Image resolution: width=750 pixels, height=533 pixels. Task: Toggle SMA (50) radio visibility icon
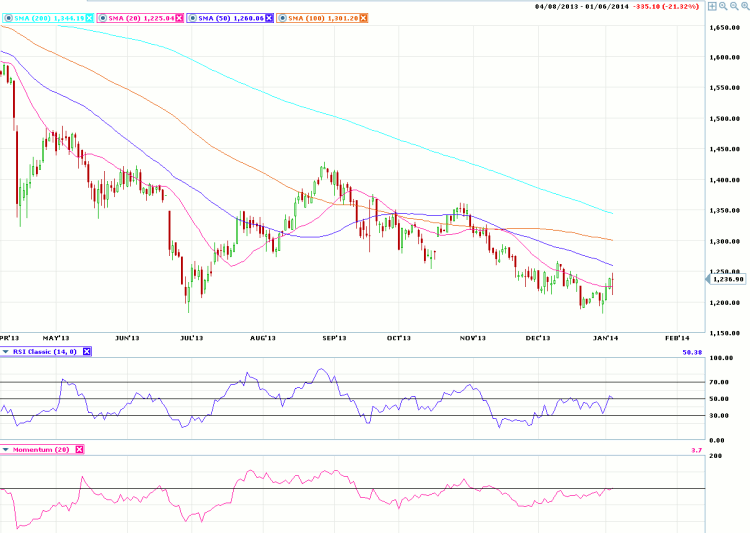[189, 18]
